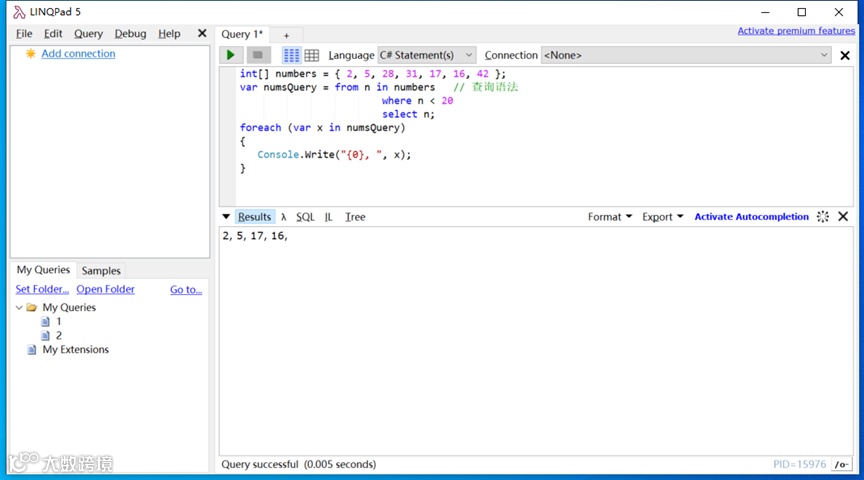Click the Add connection star icon
The width and height of the screenshot is (864, 480).
coord(31,53)
